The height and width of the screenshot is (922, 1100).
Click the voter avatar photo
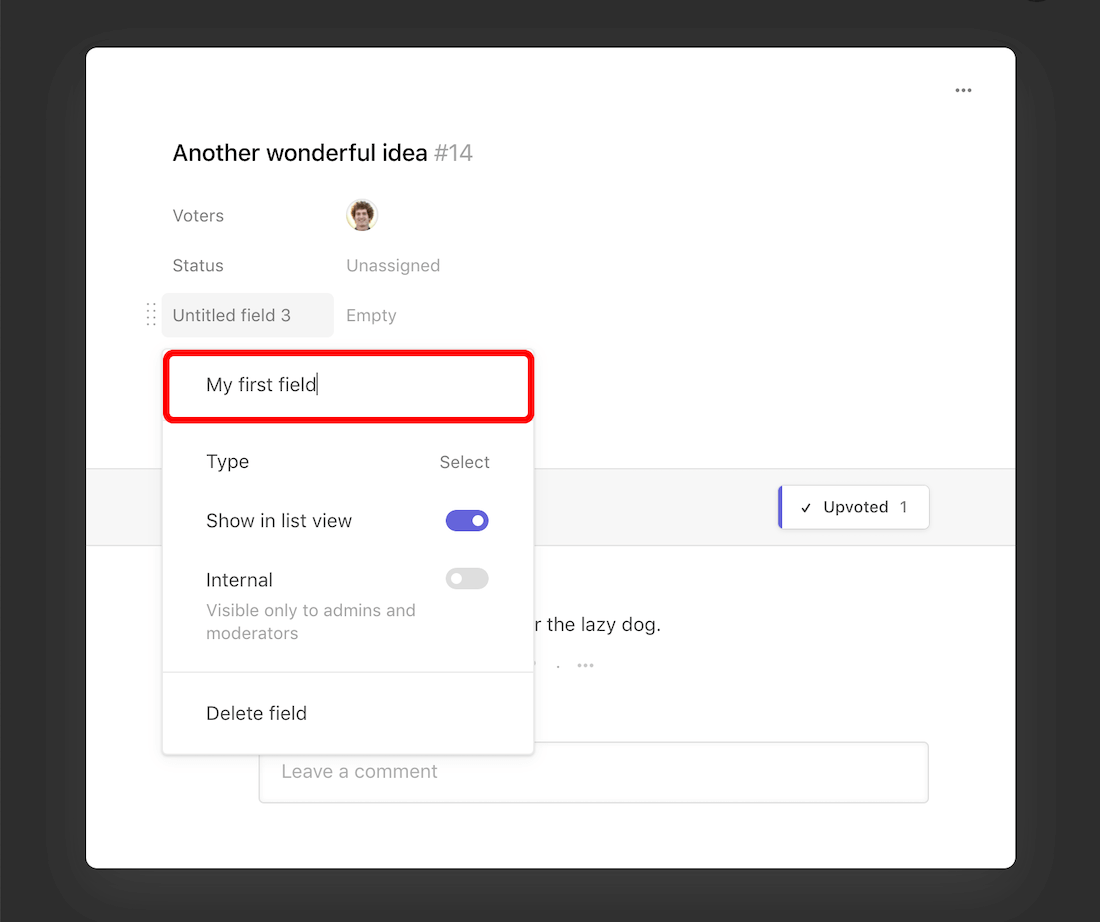362,215
